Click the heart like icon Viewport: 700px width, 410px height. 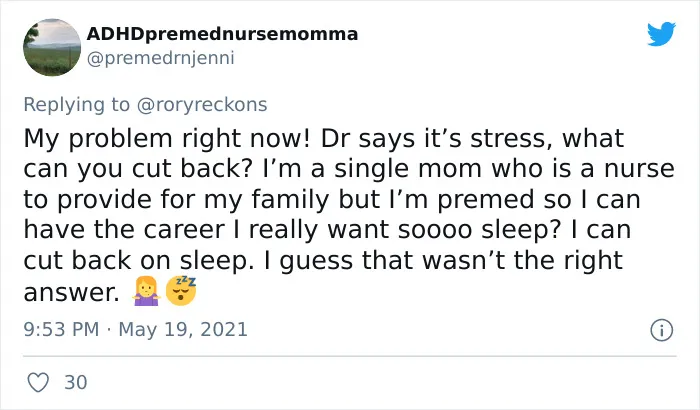pos(38,382)
